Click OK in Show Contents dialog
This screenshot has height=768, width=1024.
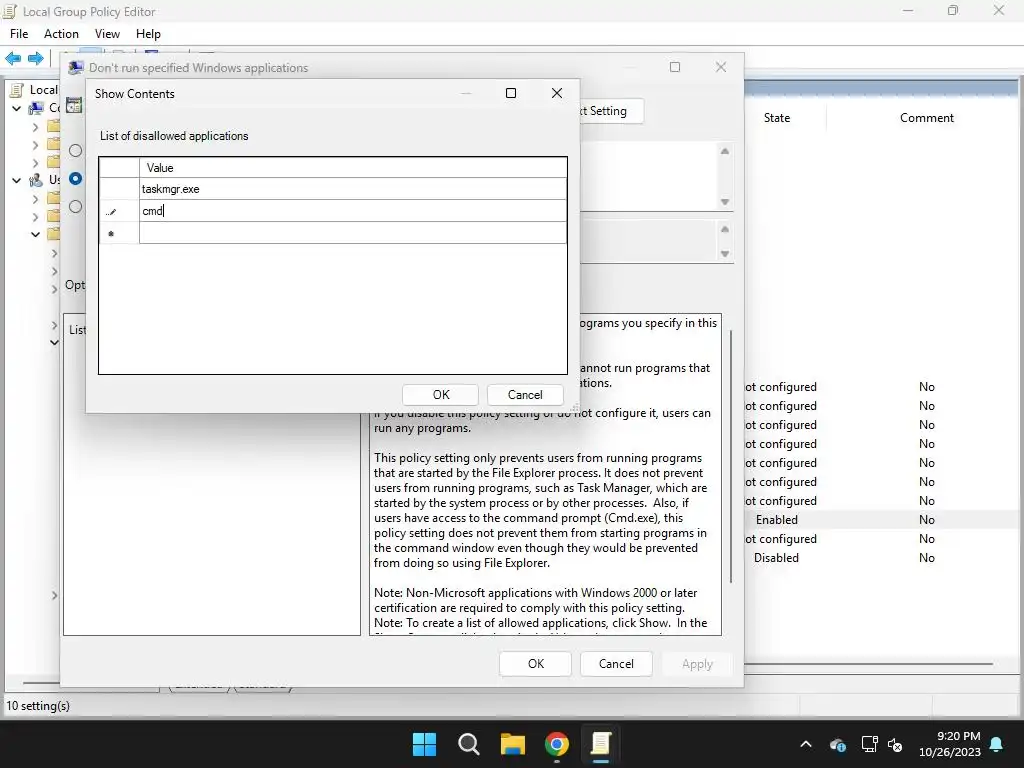(441, 394)
